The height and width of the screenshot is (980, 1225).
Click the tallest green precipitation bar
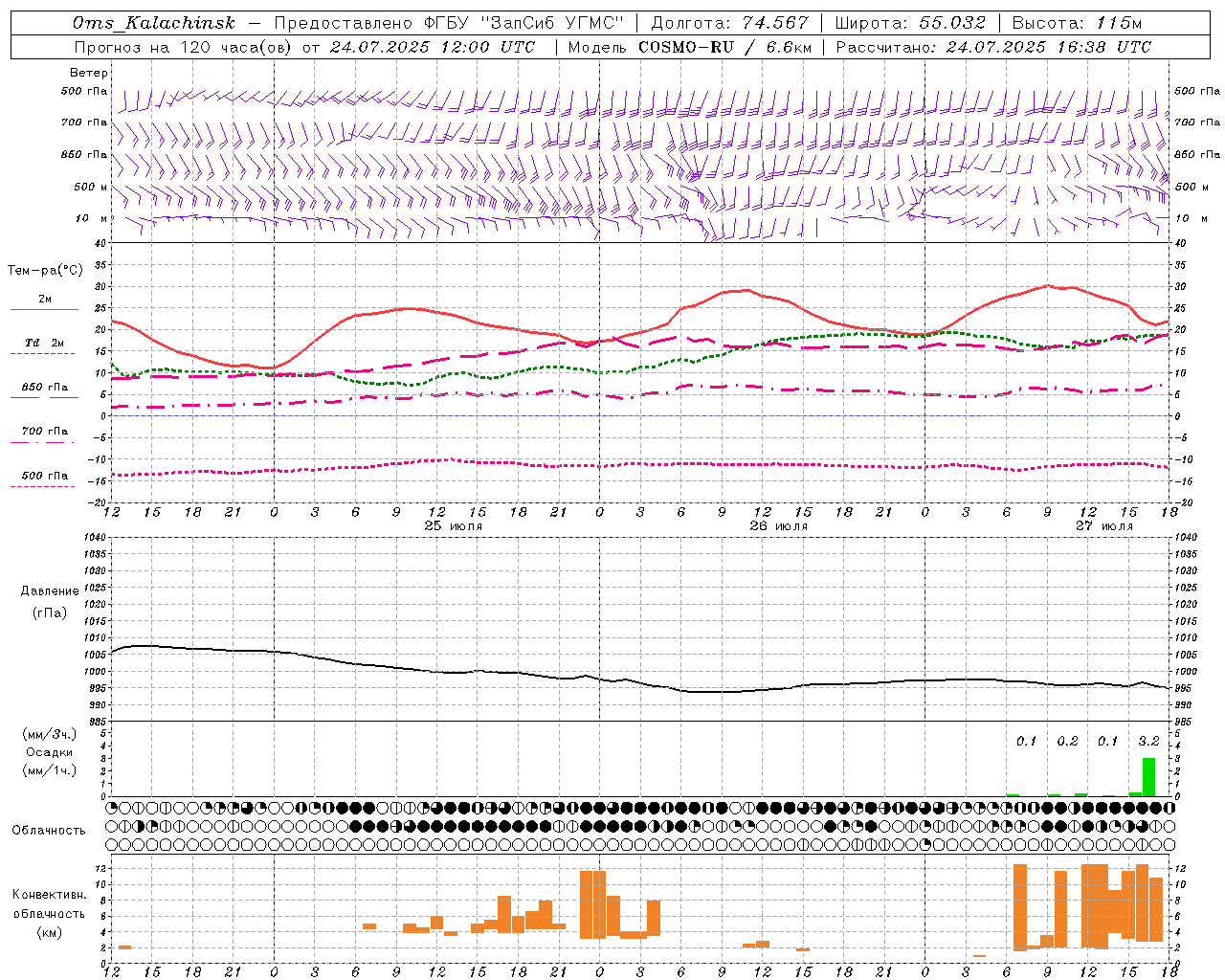tap(1148, 777)
